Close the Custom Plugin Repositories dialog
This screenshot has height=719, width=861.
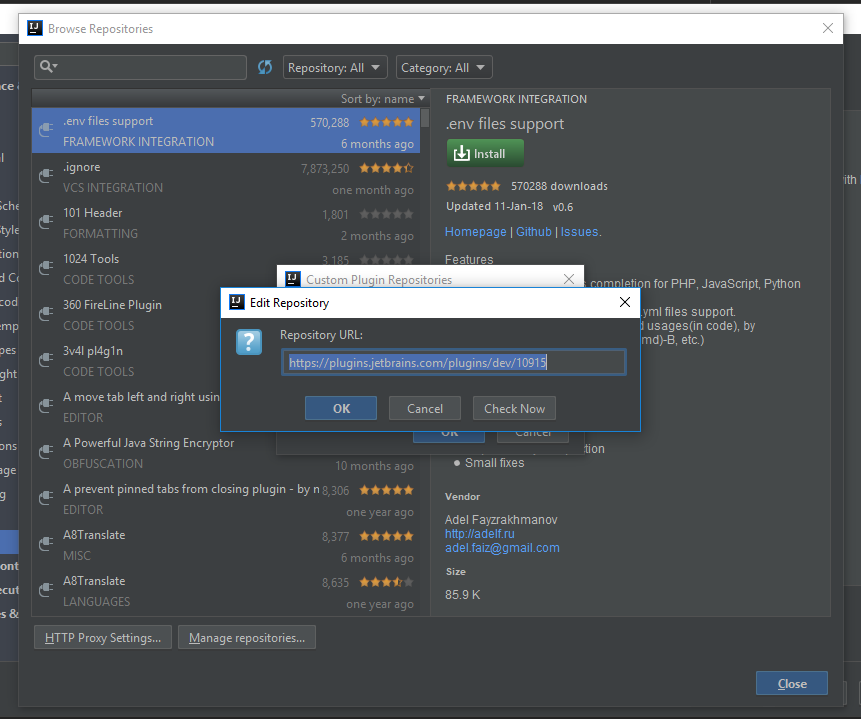coord(569,279)
